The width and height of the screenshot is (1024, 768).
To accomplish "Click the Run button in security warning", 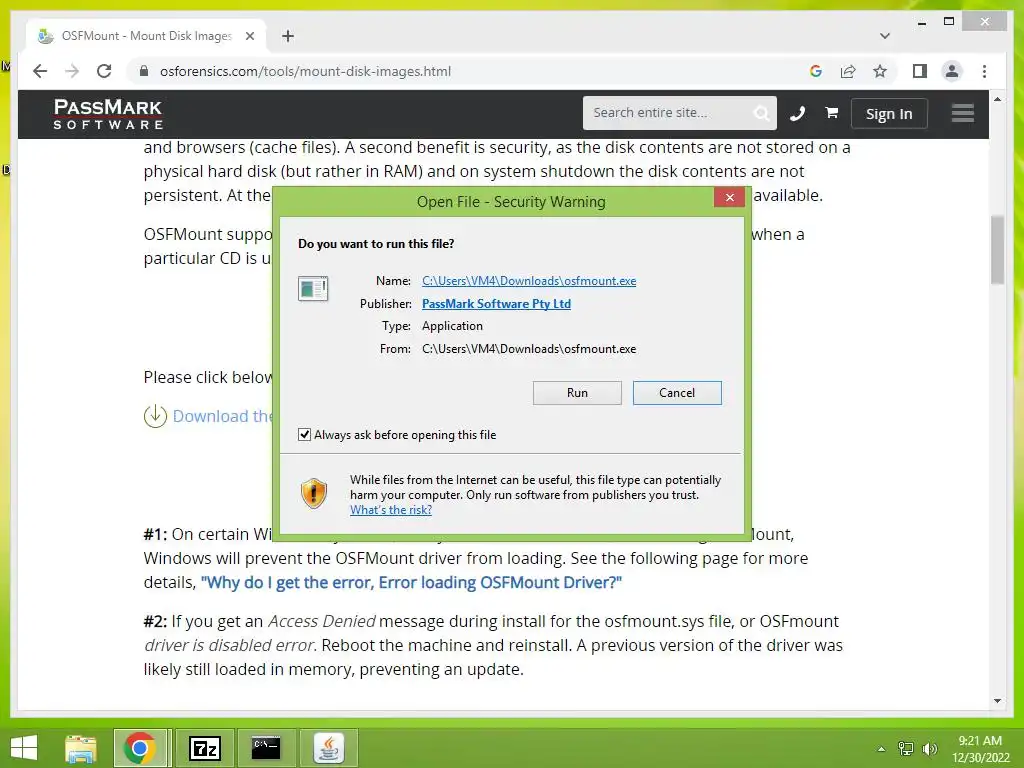I will (x=577, y=392).
